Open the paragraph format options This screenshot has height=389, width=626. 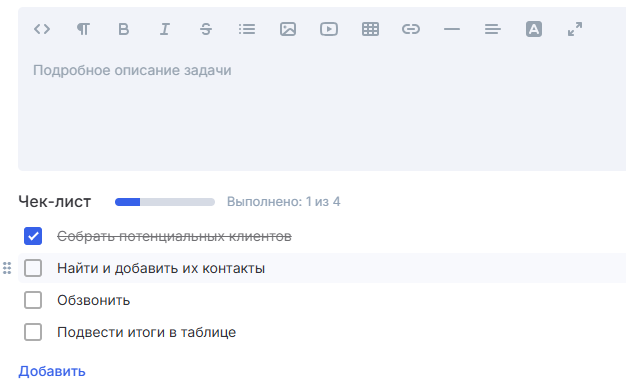click(x=83, y=29)
